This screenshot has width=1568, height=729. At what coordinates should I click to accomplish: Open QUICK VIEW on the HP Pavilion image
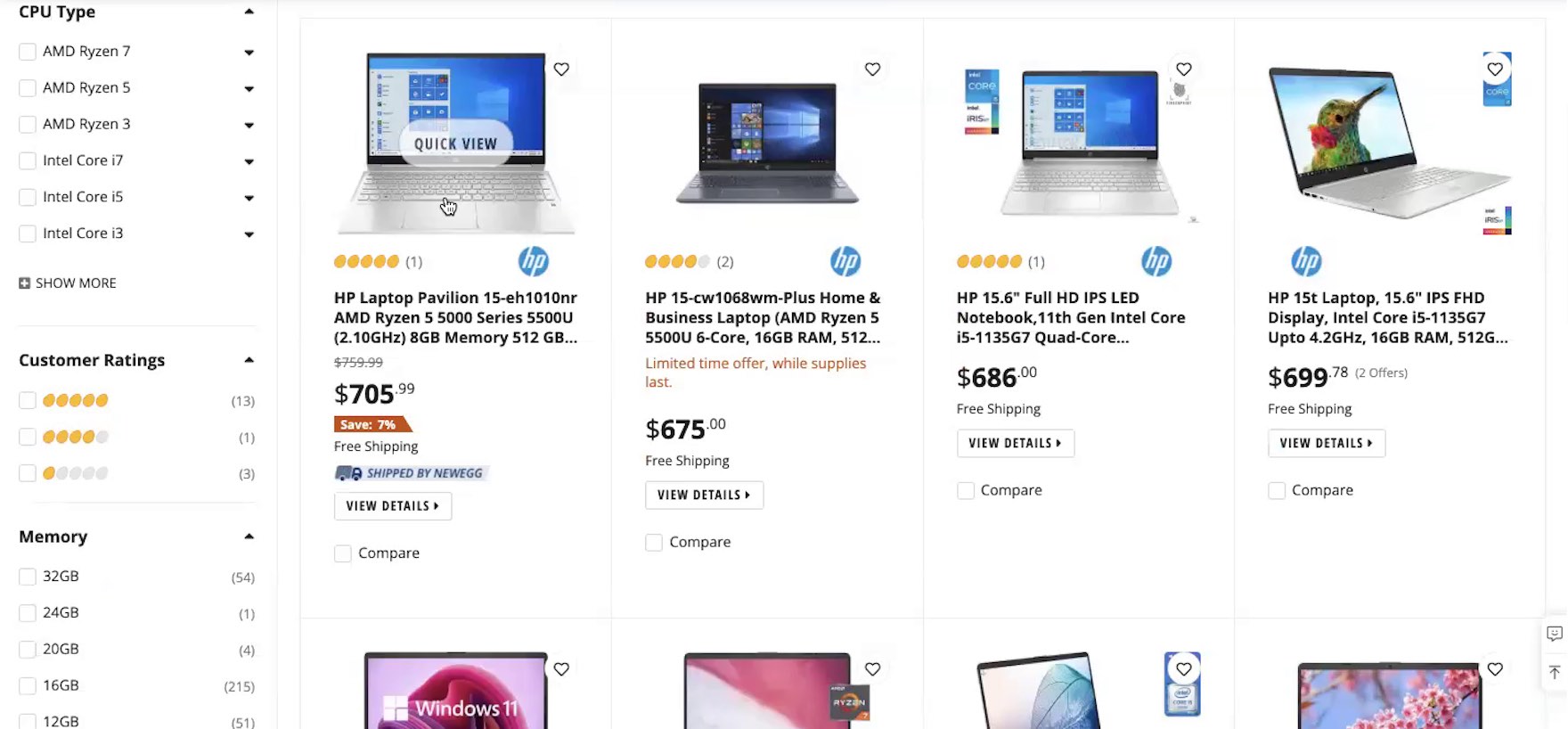pyautogui.click(x=456, y=143)
